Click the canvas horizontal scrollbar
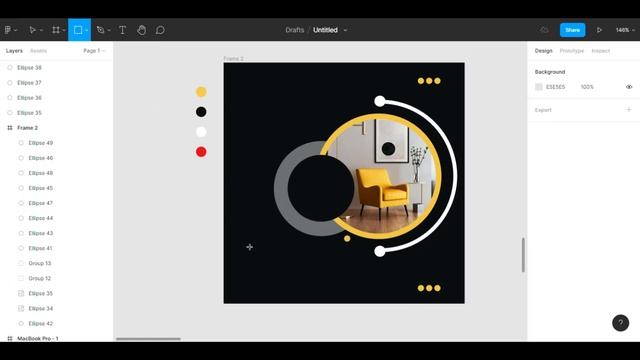The width and height of the screenshot is (640, 360). point(148,339)
